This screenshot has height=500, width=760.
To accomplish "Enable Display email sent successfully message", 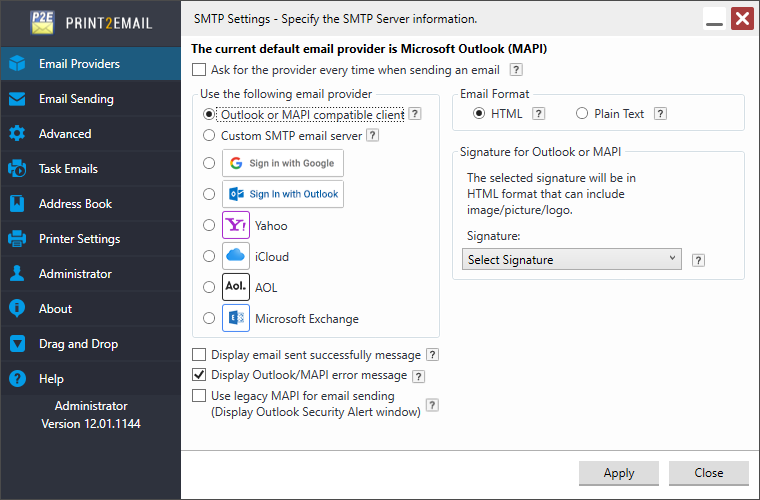I will 199,355.
